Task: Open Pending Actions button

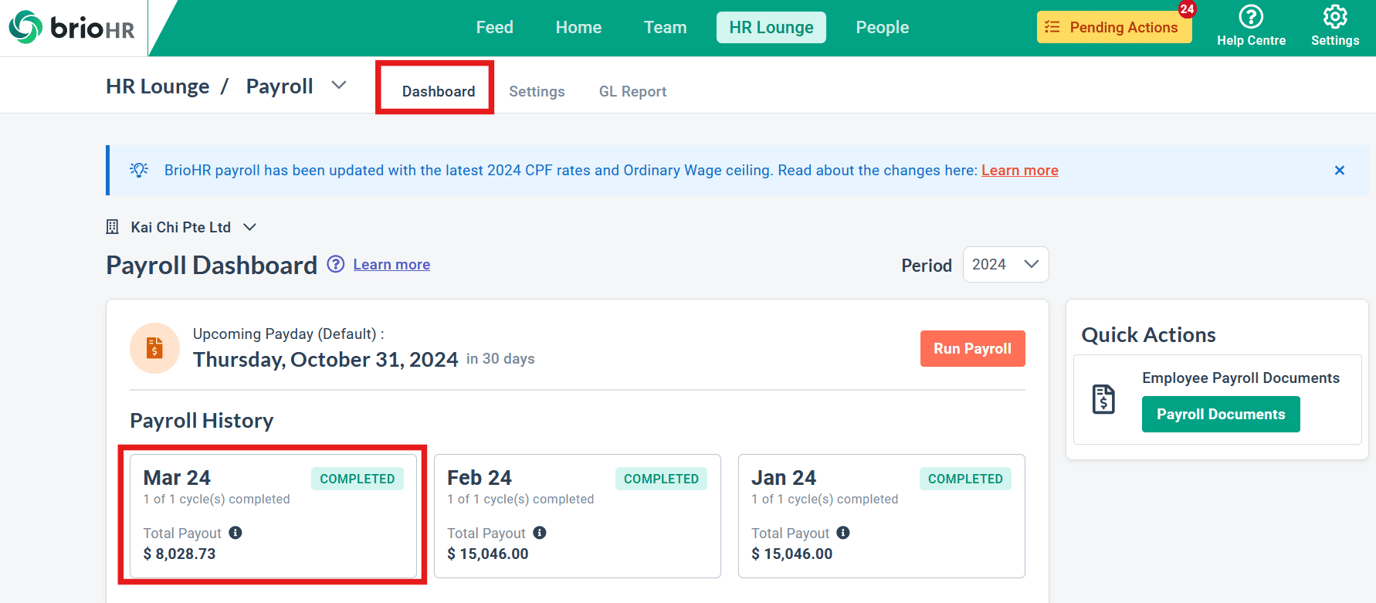Action: tap(1114, 27)
